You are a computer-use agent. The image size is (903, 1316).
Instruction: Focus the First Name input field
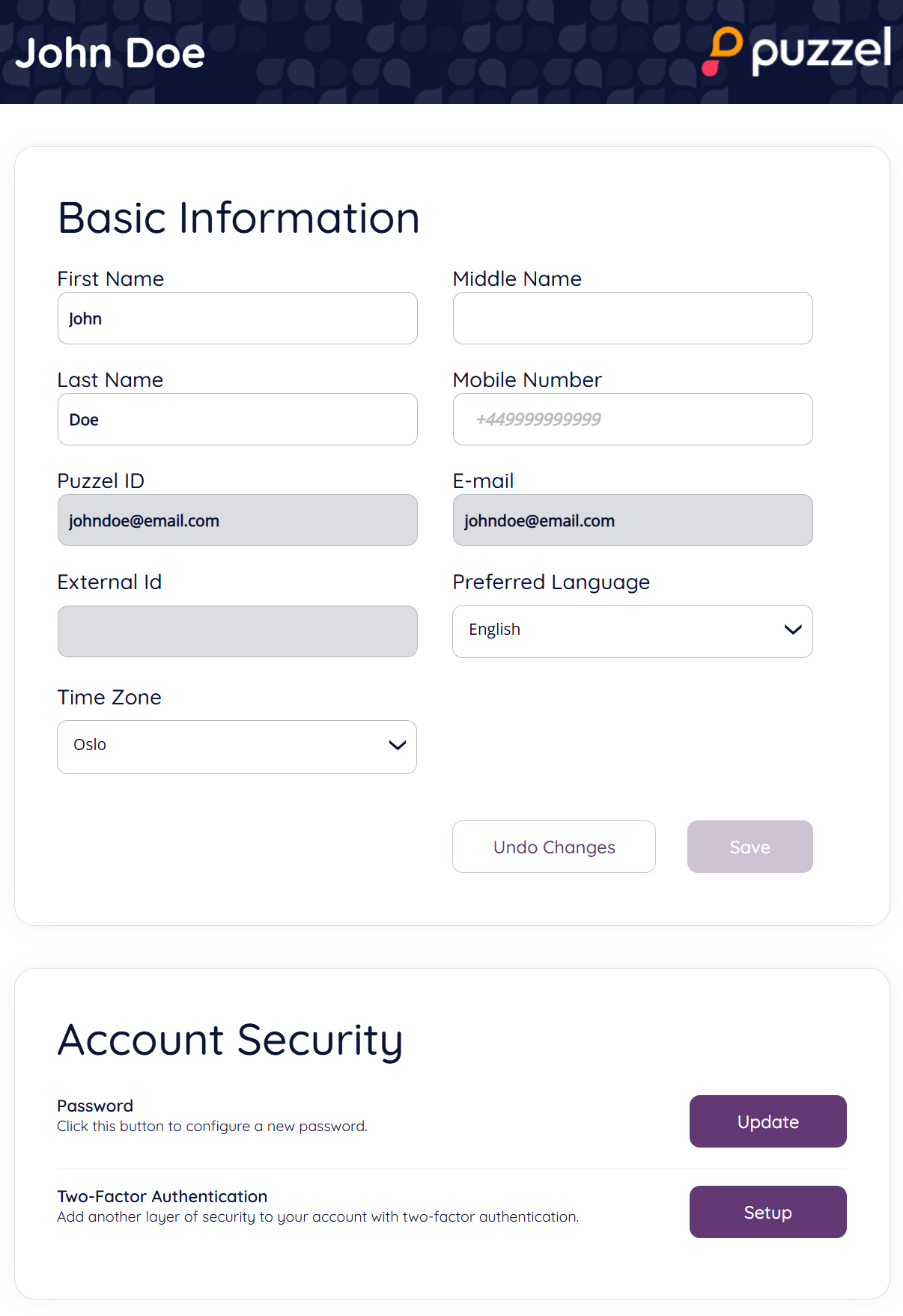pyautogui.click(x=237, y=319)
